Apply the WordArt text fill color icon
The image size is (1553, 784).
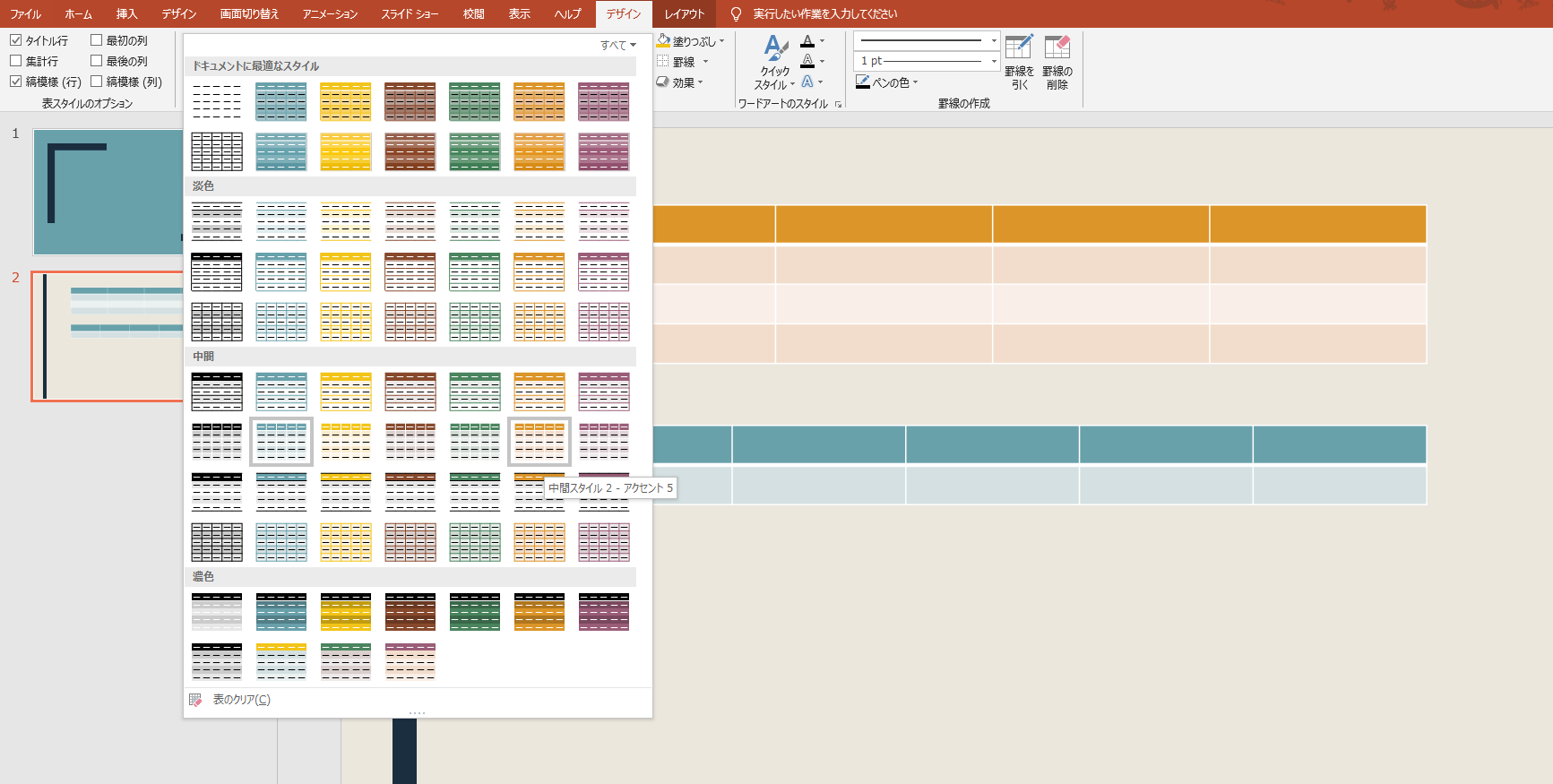click(x=807, y=41)
